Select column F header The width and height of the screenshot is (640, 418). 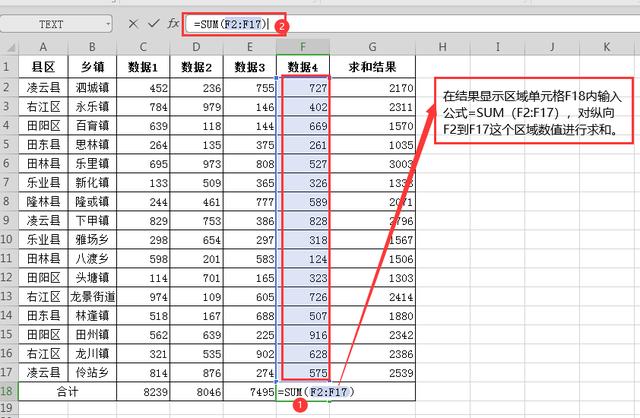click(303, 47)
